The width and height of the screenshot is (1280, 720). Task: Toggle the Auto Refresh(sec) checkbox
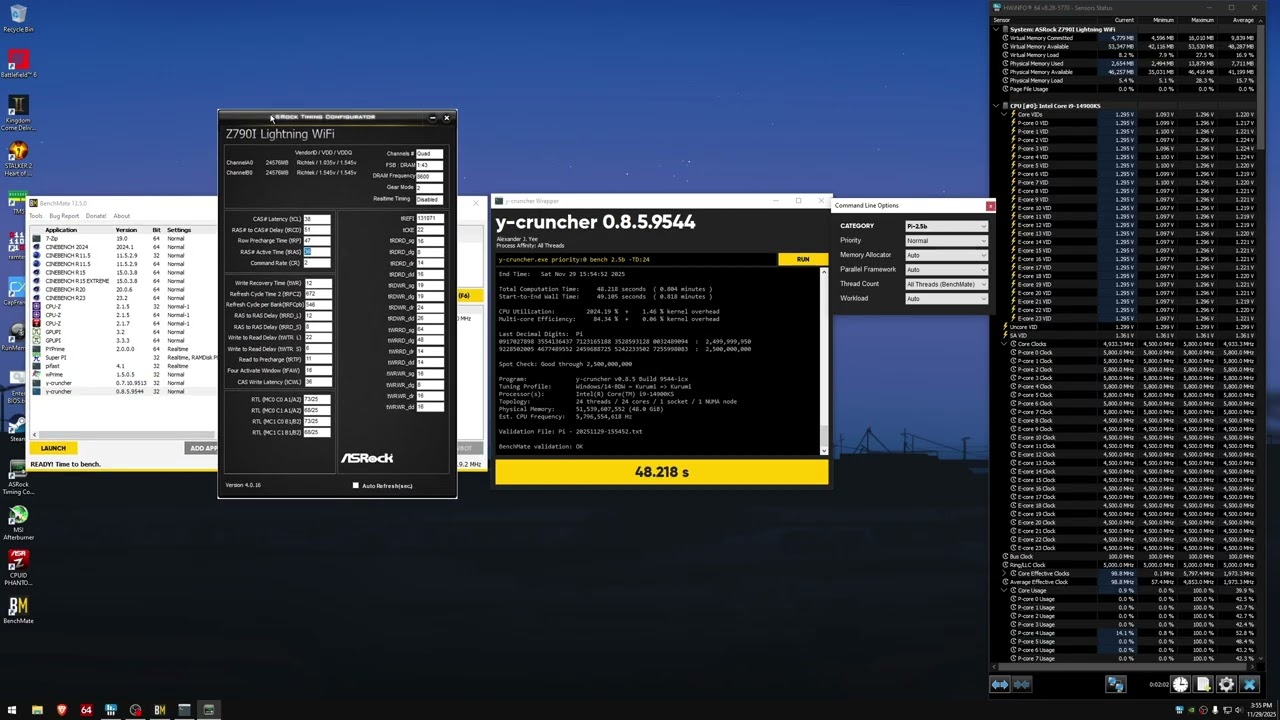click(x=355, y=486)
